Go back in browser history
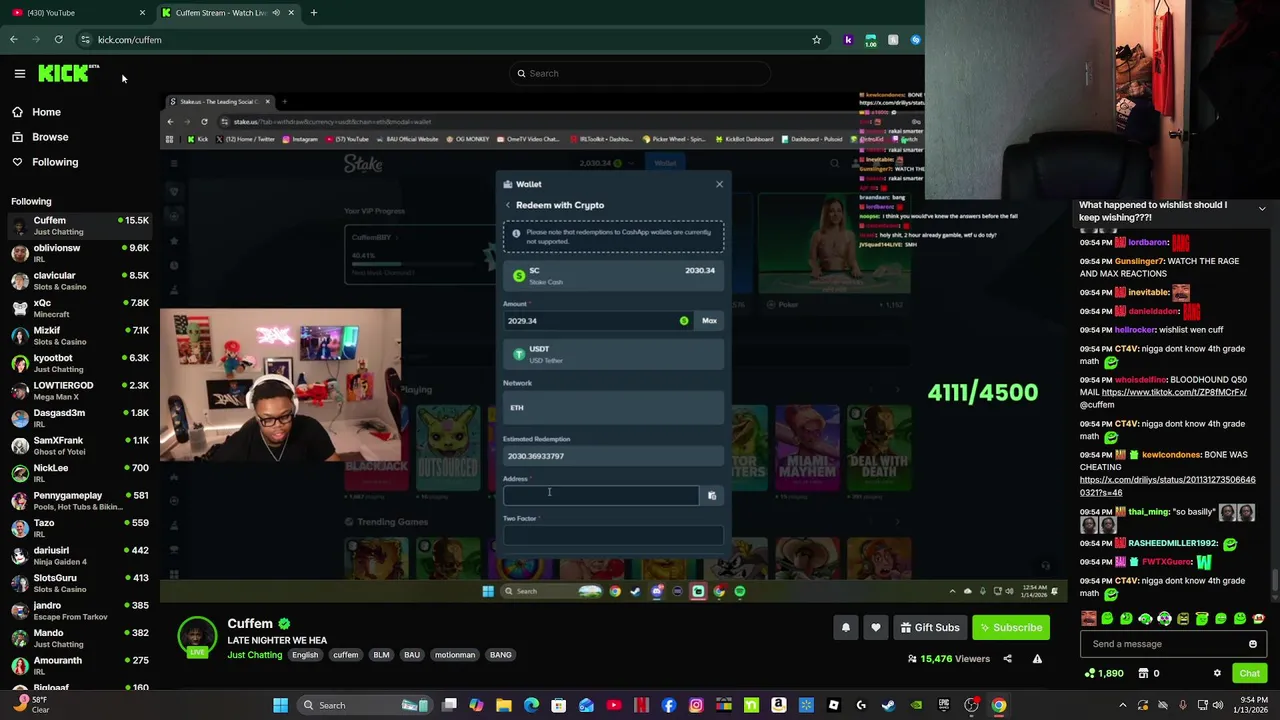1280x720 pixels. click(13, 40)
